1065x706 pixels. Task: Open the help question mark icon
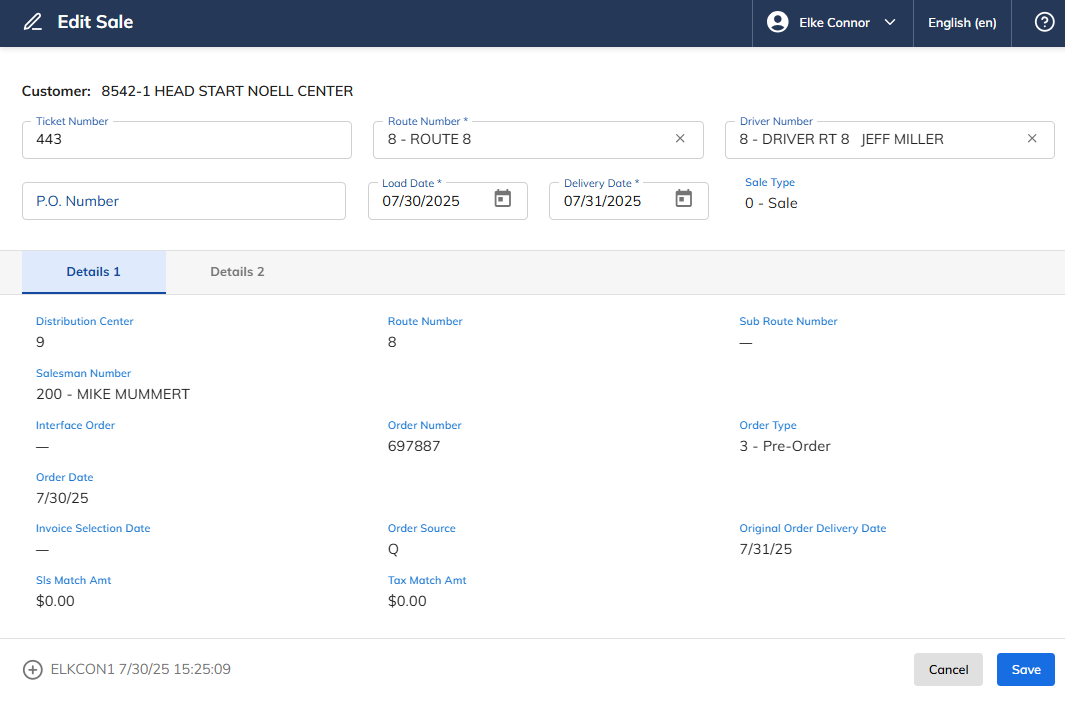[1044, 22]
